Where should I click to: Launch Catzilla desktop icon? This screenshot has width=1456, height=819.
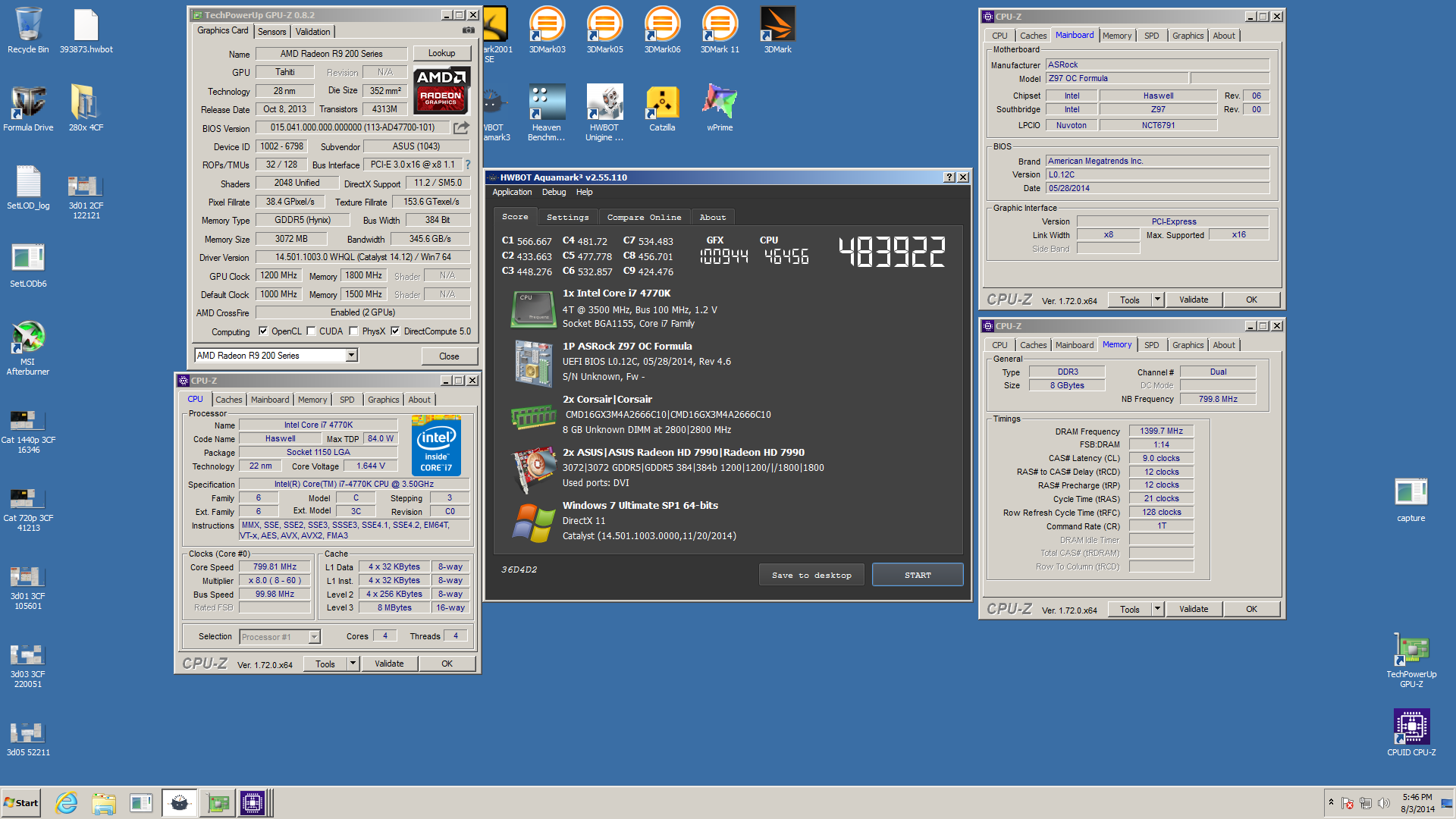pos(662,108)
